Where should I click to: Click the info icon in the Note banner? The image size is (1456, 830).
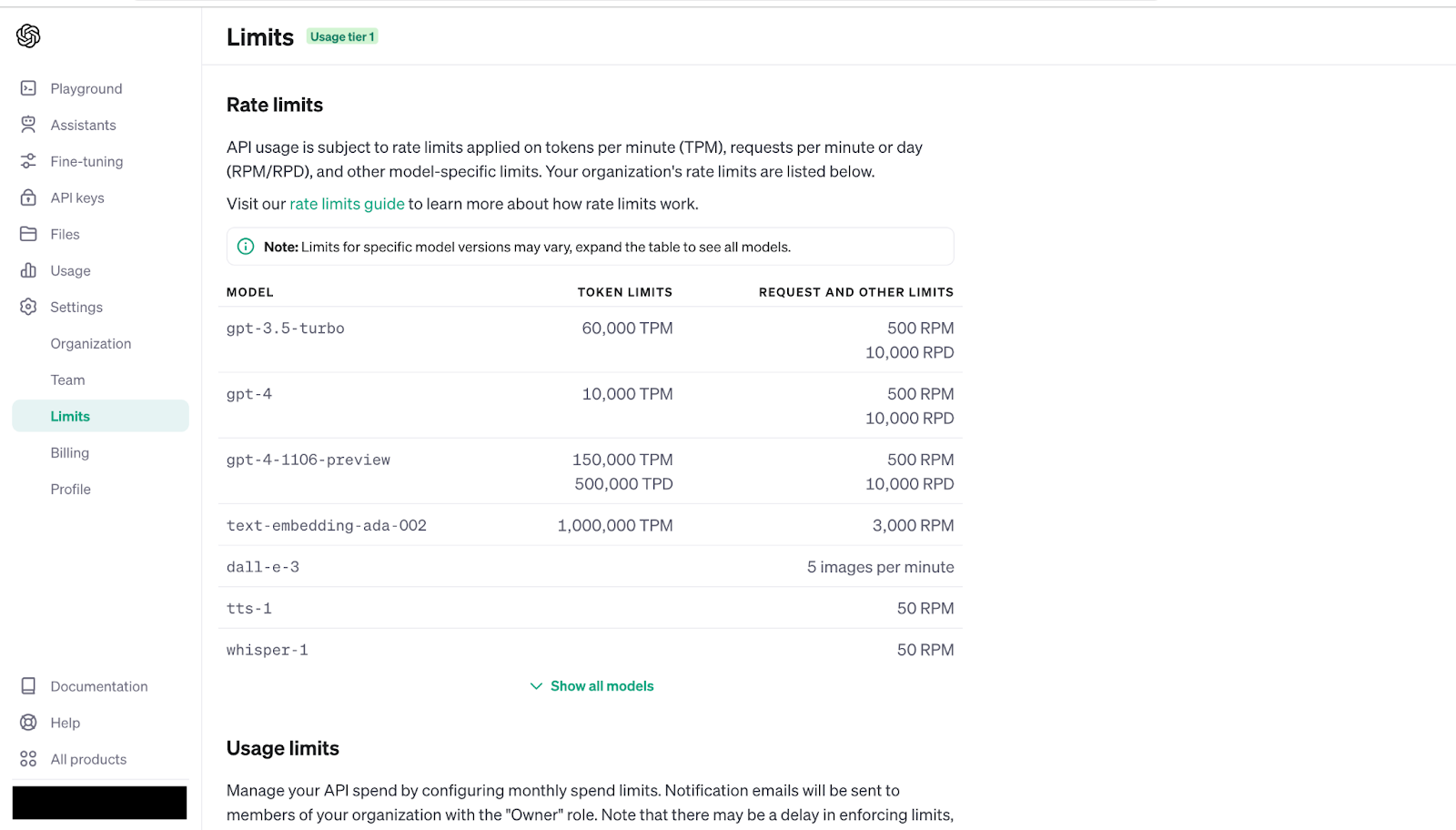point(245,246)
